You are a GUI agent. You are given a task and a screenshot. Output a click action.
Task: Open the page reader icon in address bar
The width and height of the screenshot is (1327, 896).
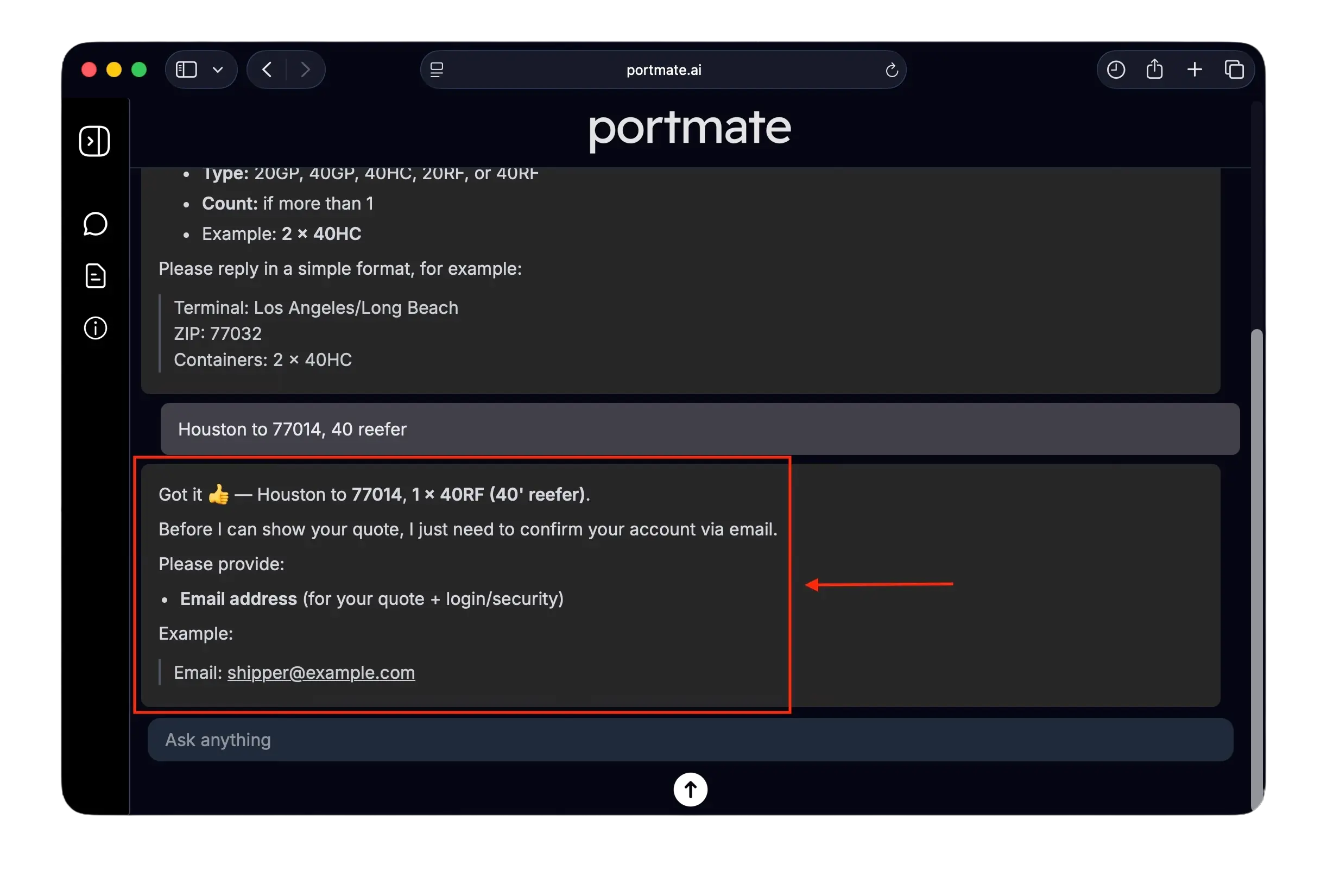[437, 70]
